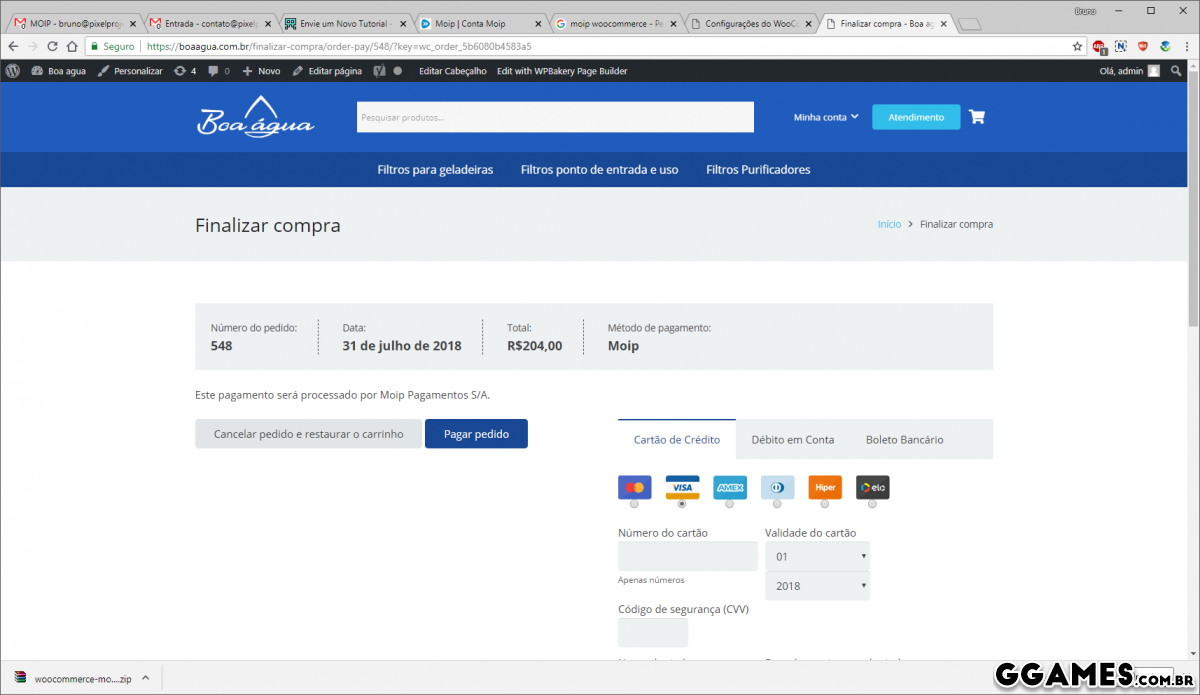The height and width of the screenshot is (695, 1200).
Task: Click the WordPress logo in admin bar
Action: pyautogui.click(x=13, y=71)
